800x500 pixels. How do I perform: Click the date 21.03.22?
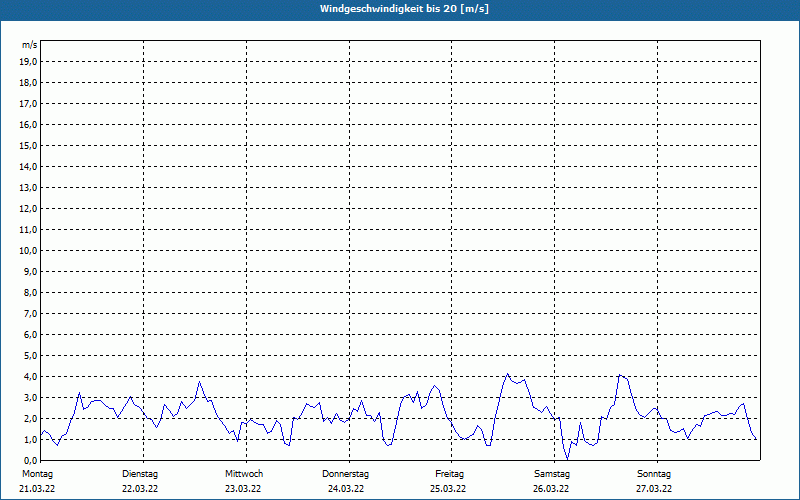point(37,489)
